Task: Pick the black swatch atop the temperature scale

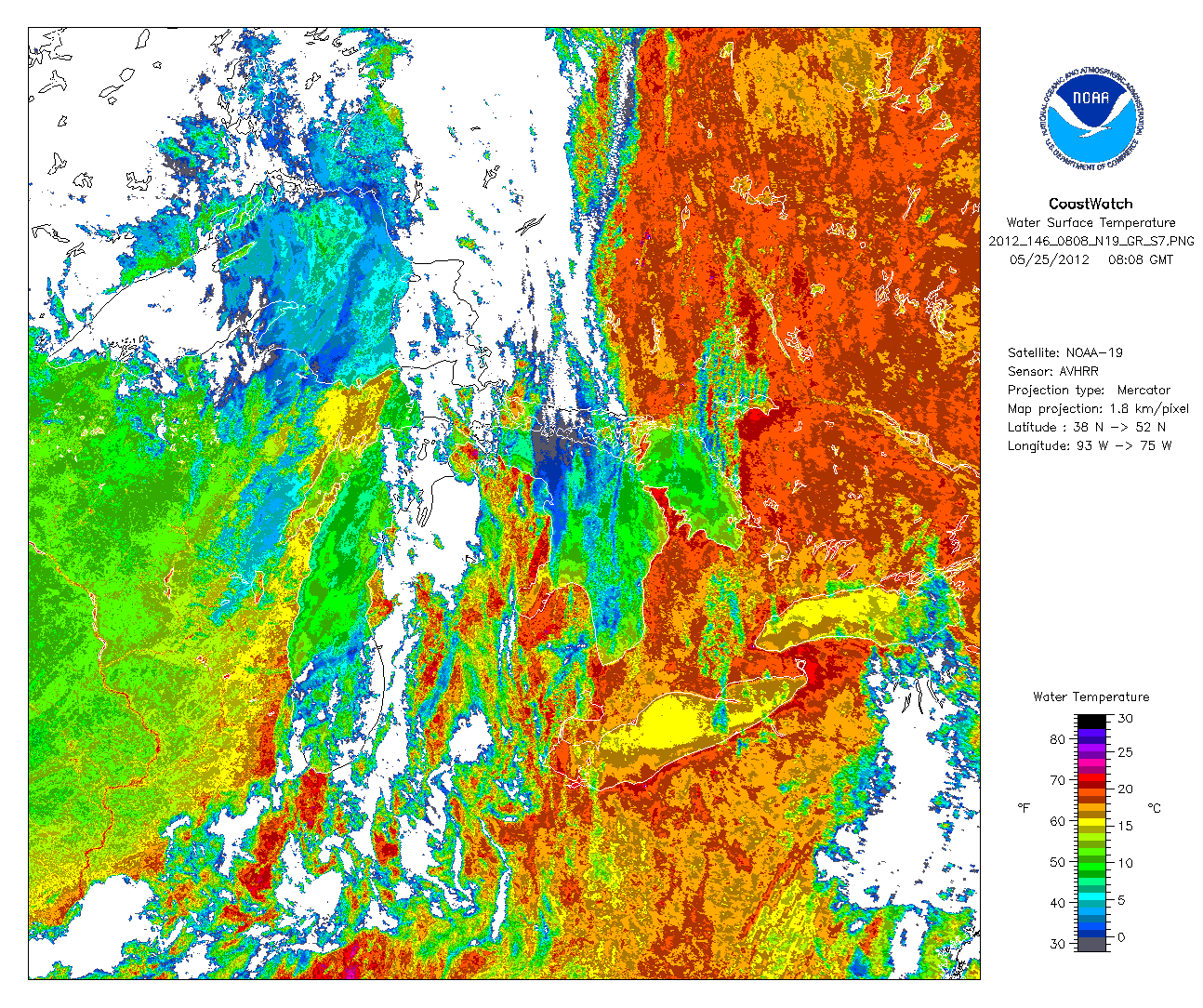Action: (1091, 722)
